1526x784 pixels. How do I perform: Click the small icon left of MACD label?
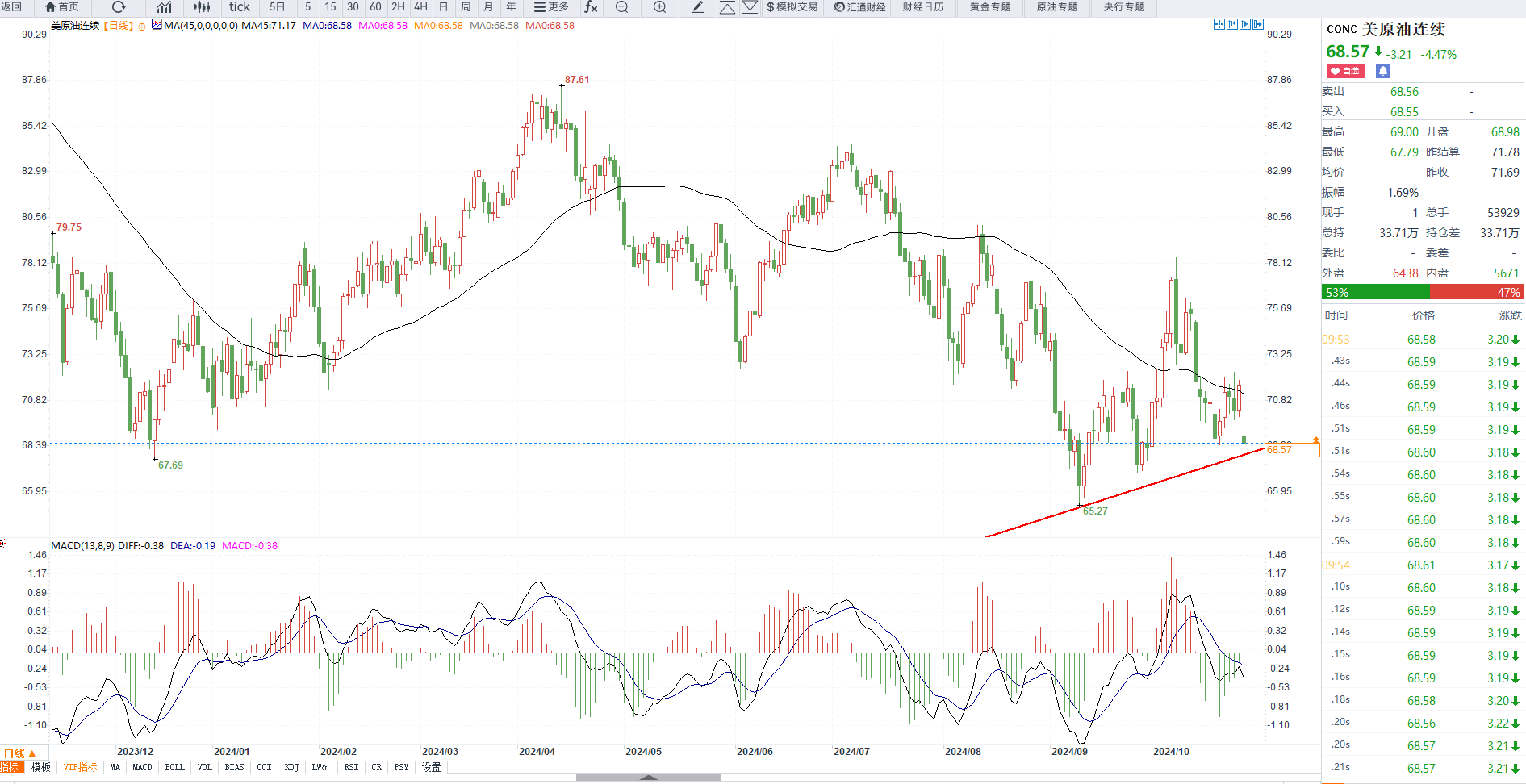coord(2,544)
